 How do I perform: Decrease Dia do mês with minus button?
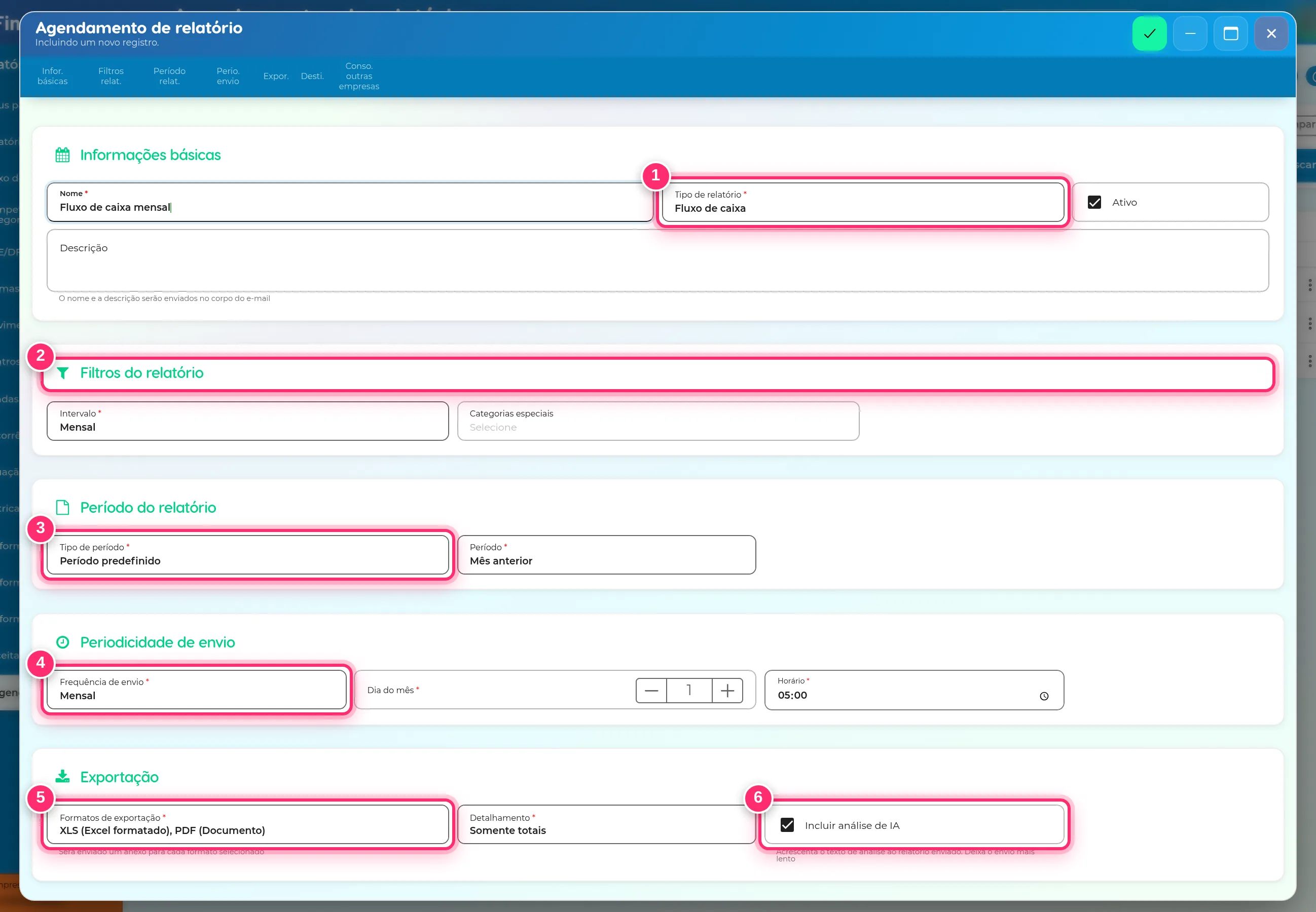(651, 691)
